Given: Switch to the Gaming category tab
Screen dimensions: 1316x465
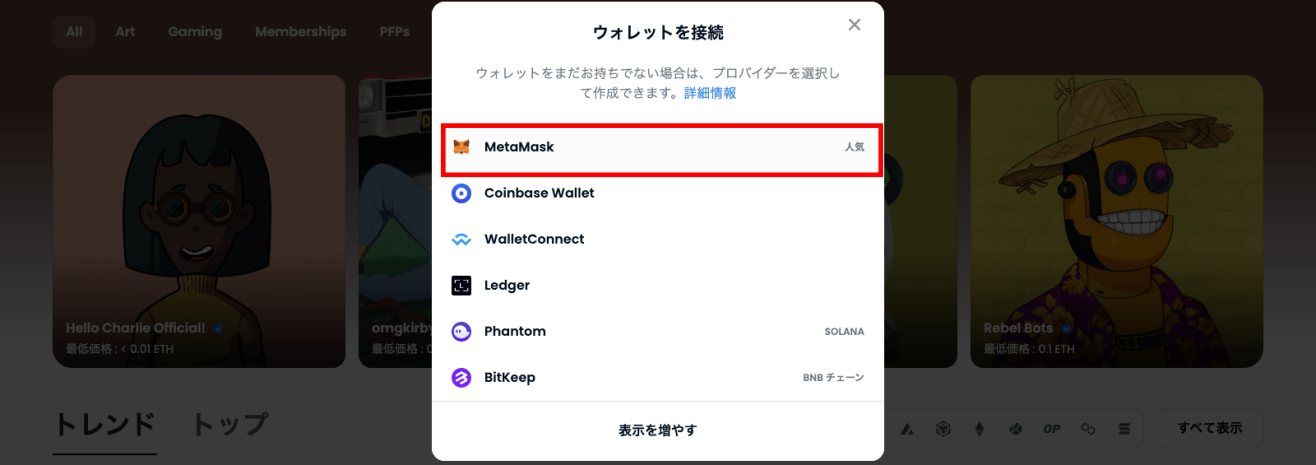Looking at the screenshot, I should pyautogui.click(x=195, y=32).
